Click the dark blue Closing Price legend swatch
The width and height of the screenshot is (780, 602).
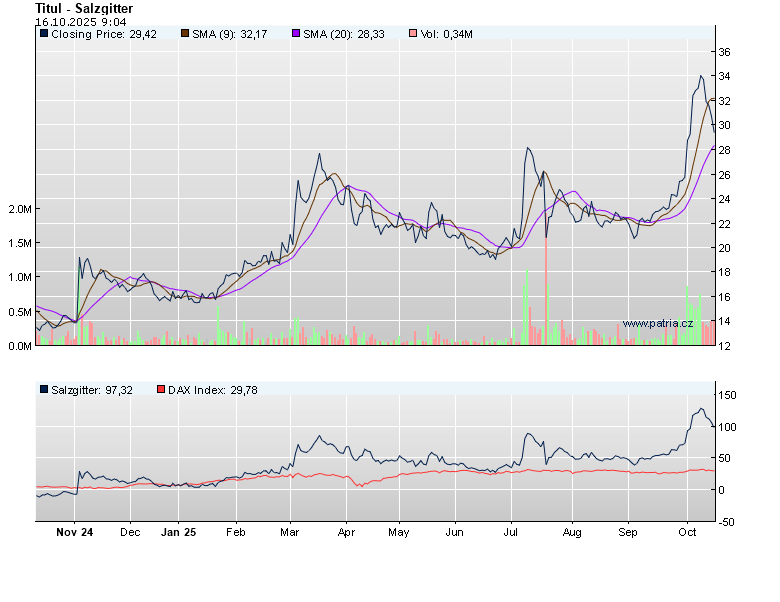pyautogui.click(x=43, y=34)
